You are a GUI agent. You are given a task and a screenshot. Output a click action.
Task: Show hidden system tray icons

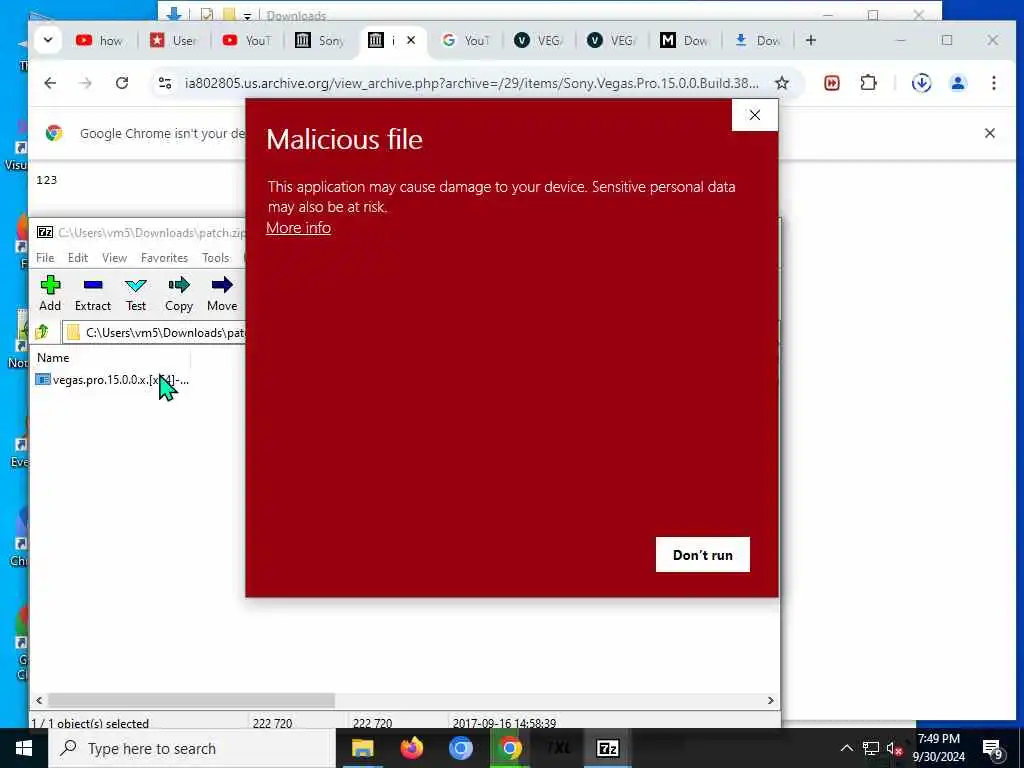click(846, 748)
